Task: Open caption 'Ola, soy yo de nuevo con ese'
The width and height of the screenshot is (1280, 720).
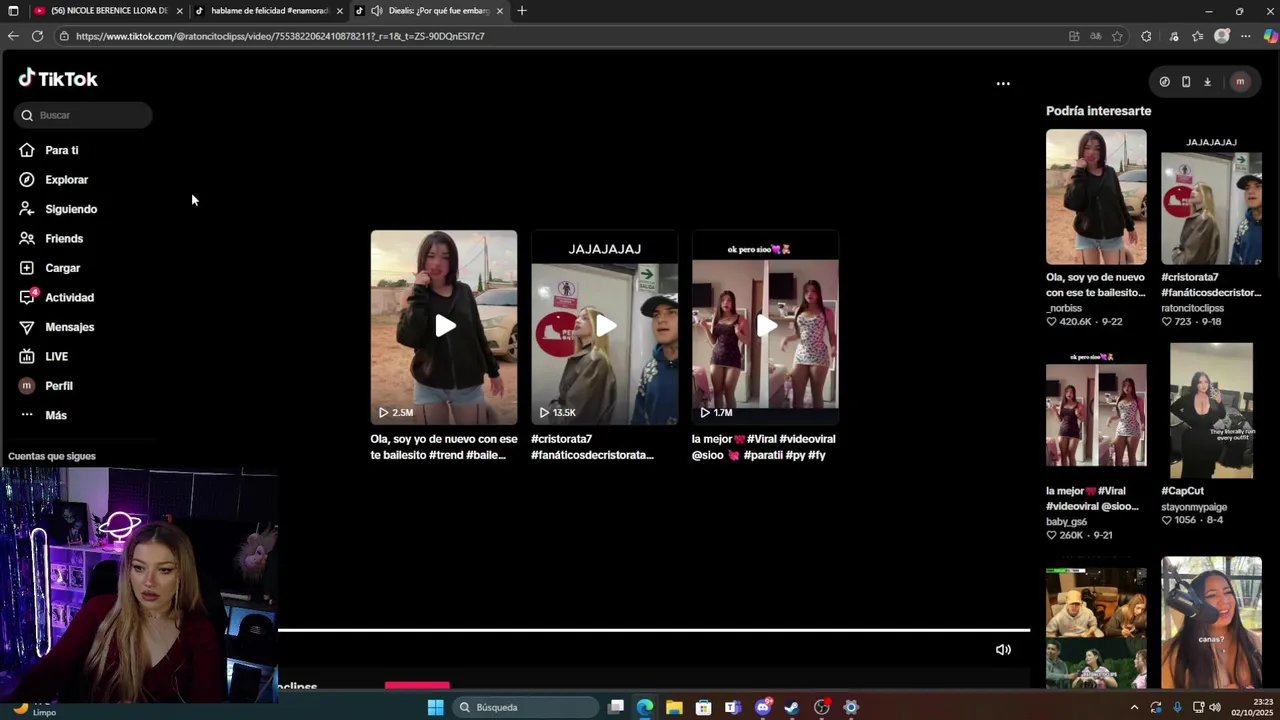Action: [x=444, y=447]
